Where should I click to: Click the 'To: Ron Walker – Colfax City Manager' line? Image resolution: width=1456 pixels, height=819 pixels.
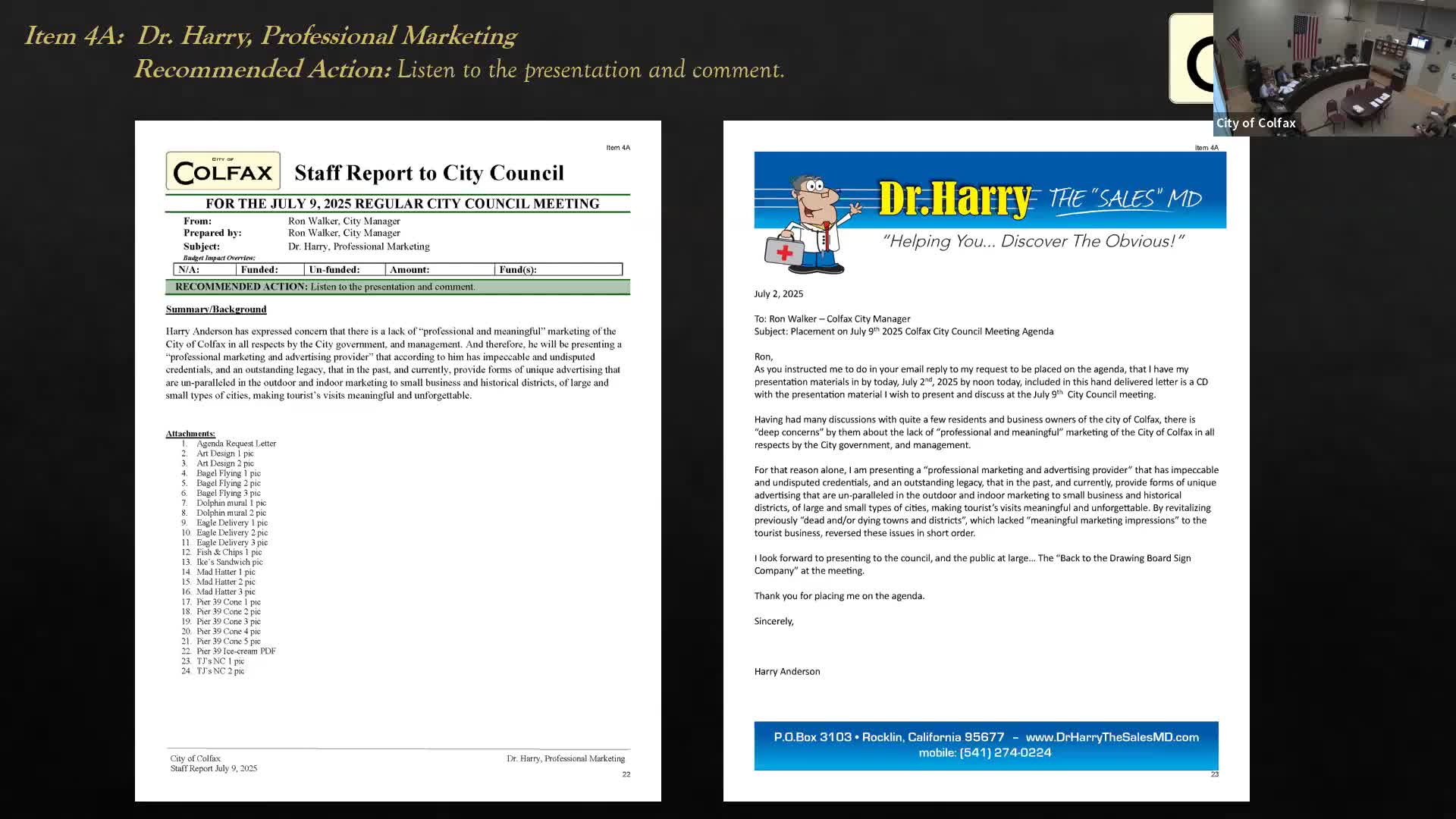coord(832,318)
